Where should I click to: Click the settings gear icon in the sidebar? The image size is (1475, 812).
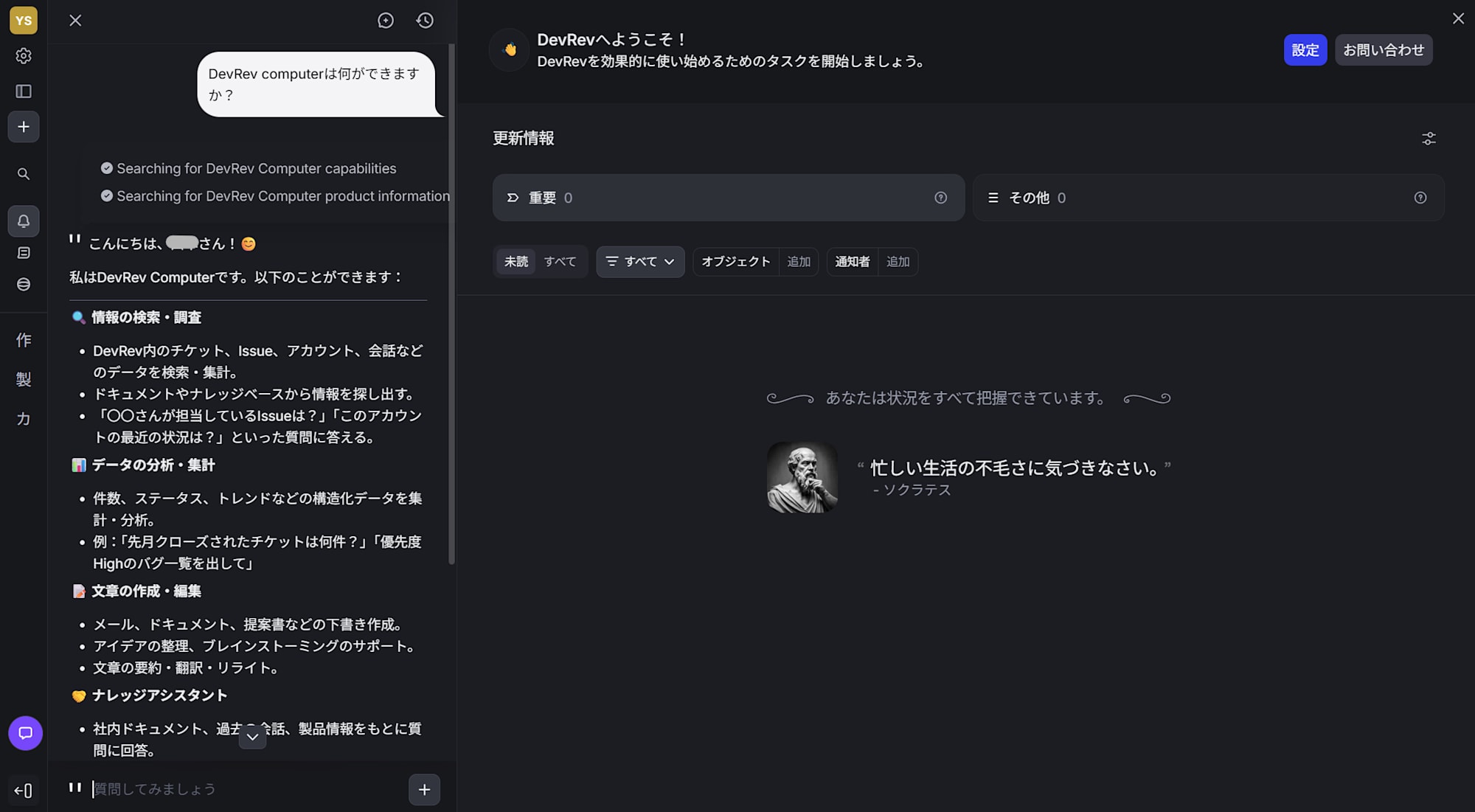(x=24, y=56)
